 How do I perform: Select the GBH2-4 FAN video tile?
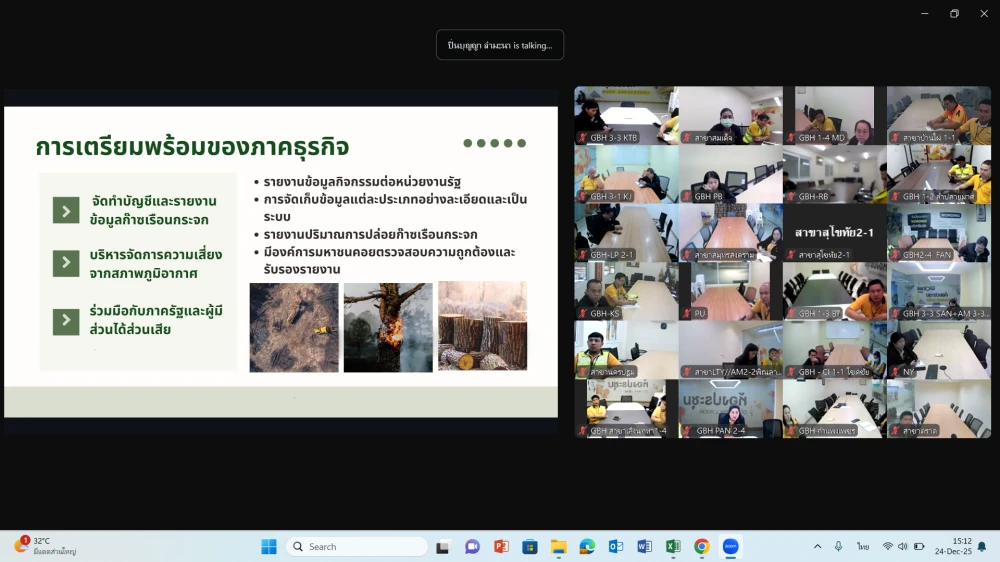[939, 233]
